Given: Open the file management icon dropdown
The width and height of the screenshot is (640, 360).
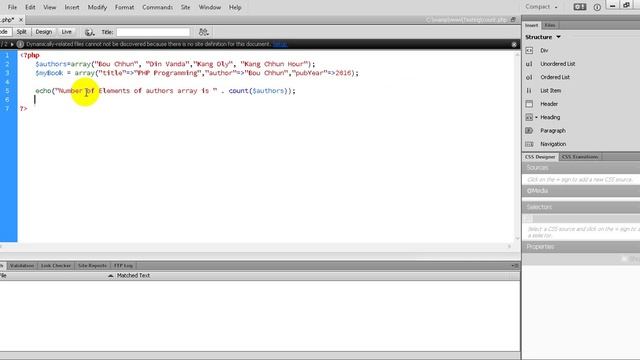Looking at the screenshot, I should [x=203, y=32].
